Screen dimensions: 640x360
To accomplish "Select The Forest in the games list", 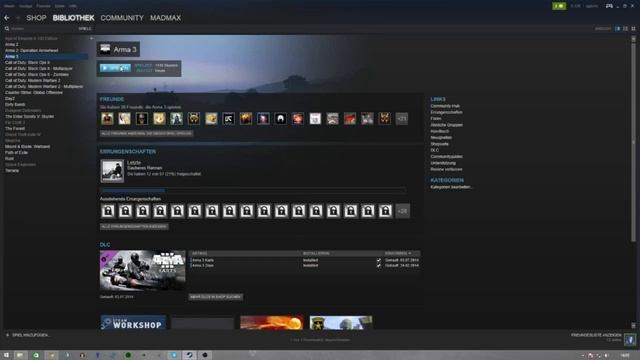I will (x=15, y=129).
